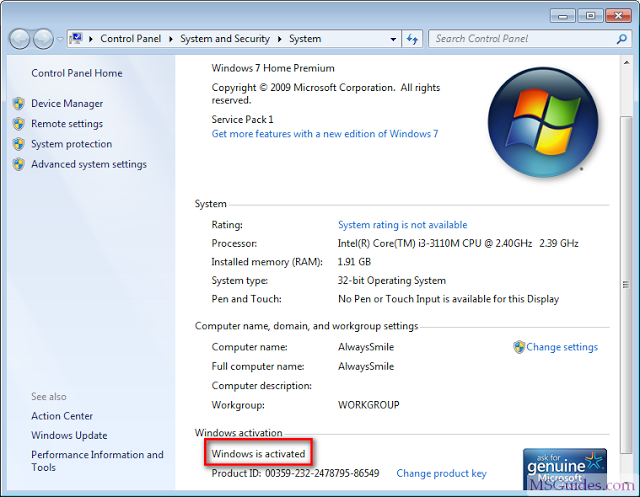The width and height of the screenshot is (640, 497).
Task: Click the Refresh button next to the address bar
Action: 412,39
